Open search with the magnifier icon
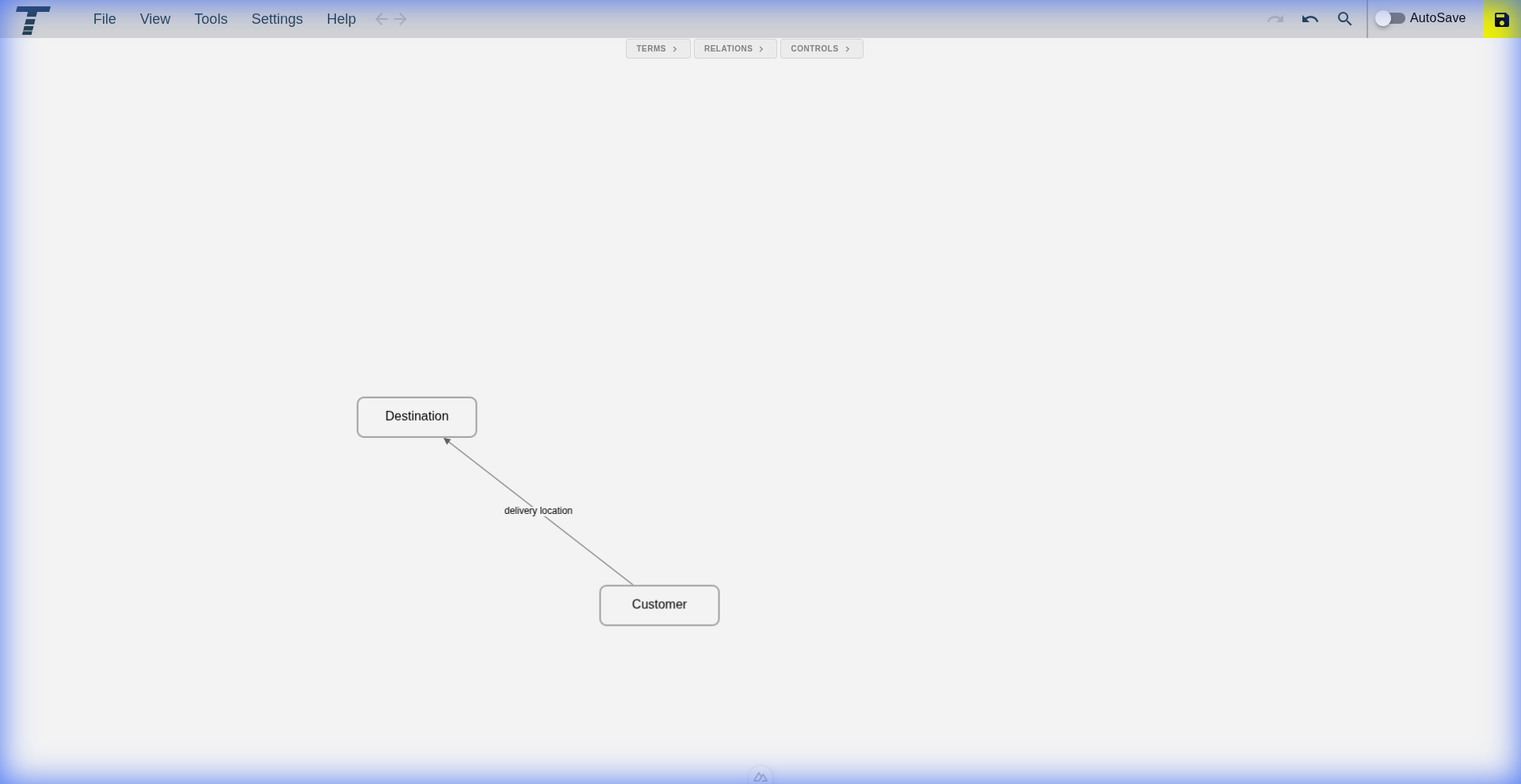 click(x=1344, y=19)
